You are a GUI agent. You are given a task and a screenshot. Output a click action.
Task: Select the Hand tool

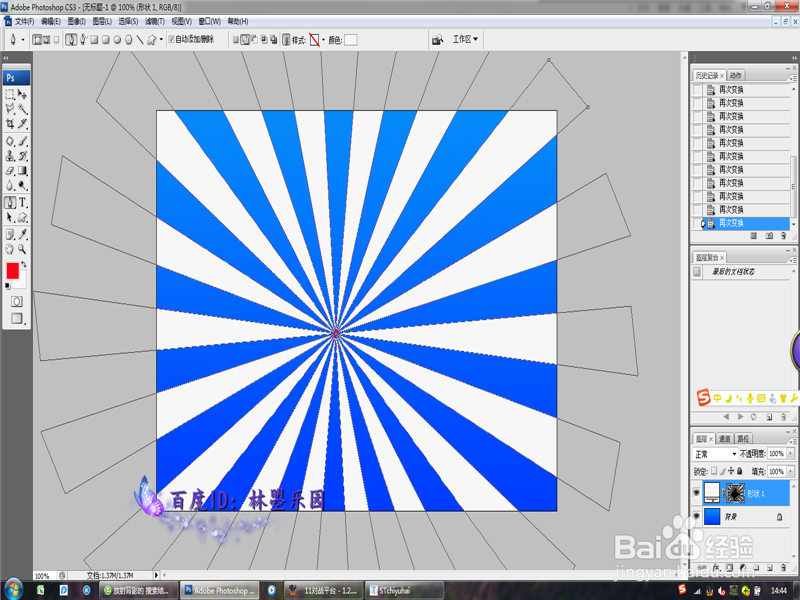pos(10,249)
